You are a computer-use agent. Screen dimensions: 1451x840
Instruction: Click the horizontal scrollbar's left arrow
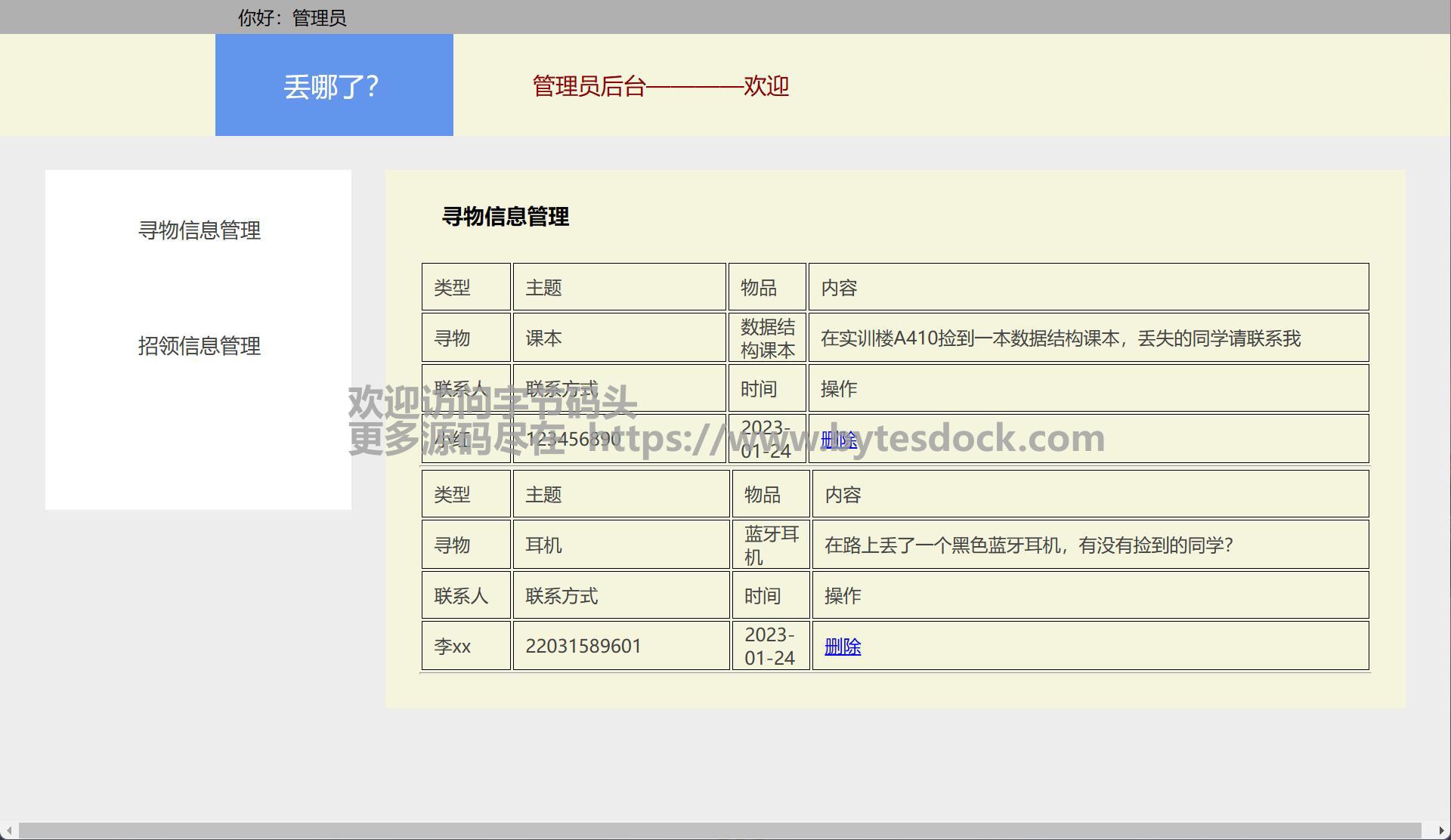8,831
